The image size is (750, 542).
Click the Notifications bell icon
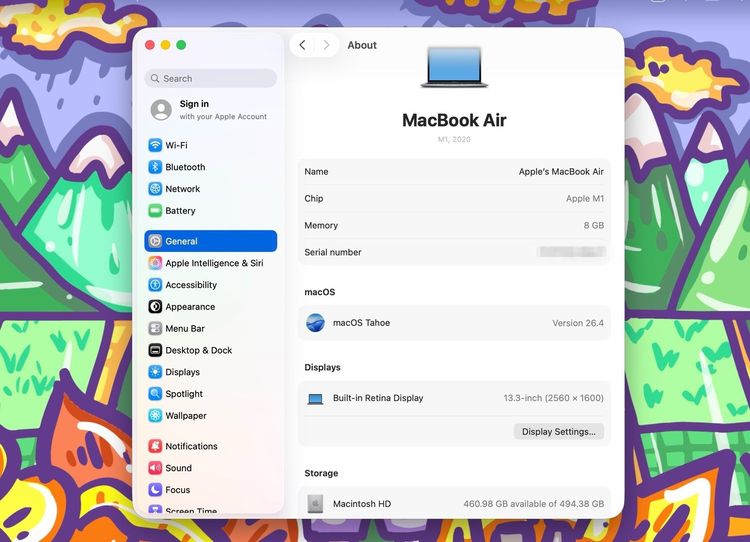click(155, 446)
